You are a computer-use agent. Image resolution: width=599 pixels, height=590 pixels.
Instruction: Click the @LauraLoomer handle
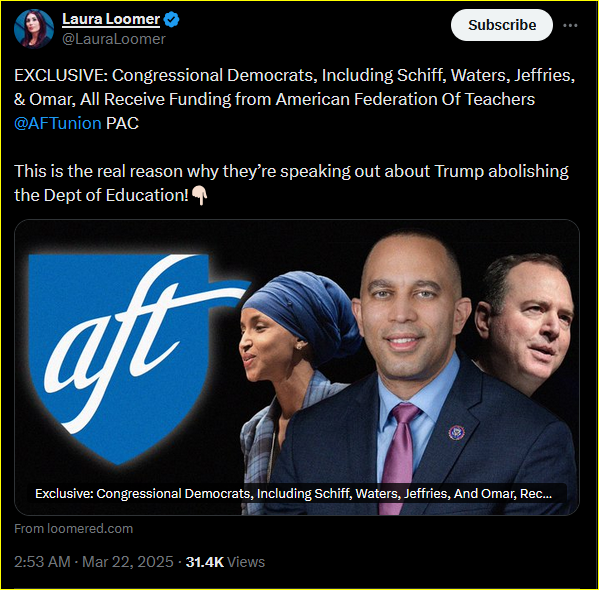[114, 39]
